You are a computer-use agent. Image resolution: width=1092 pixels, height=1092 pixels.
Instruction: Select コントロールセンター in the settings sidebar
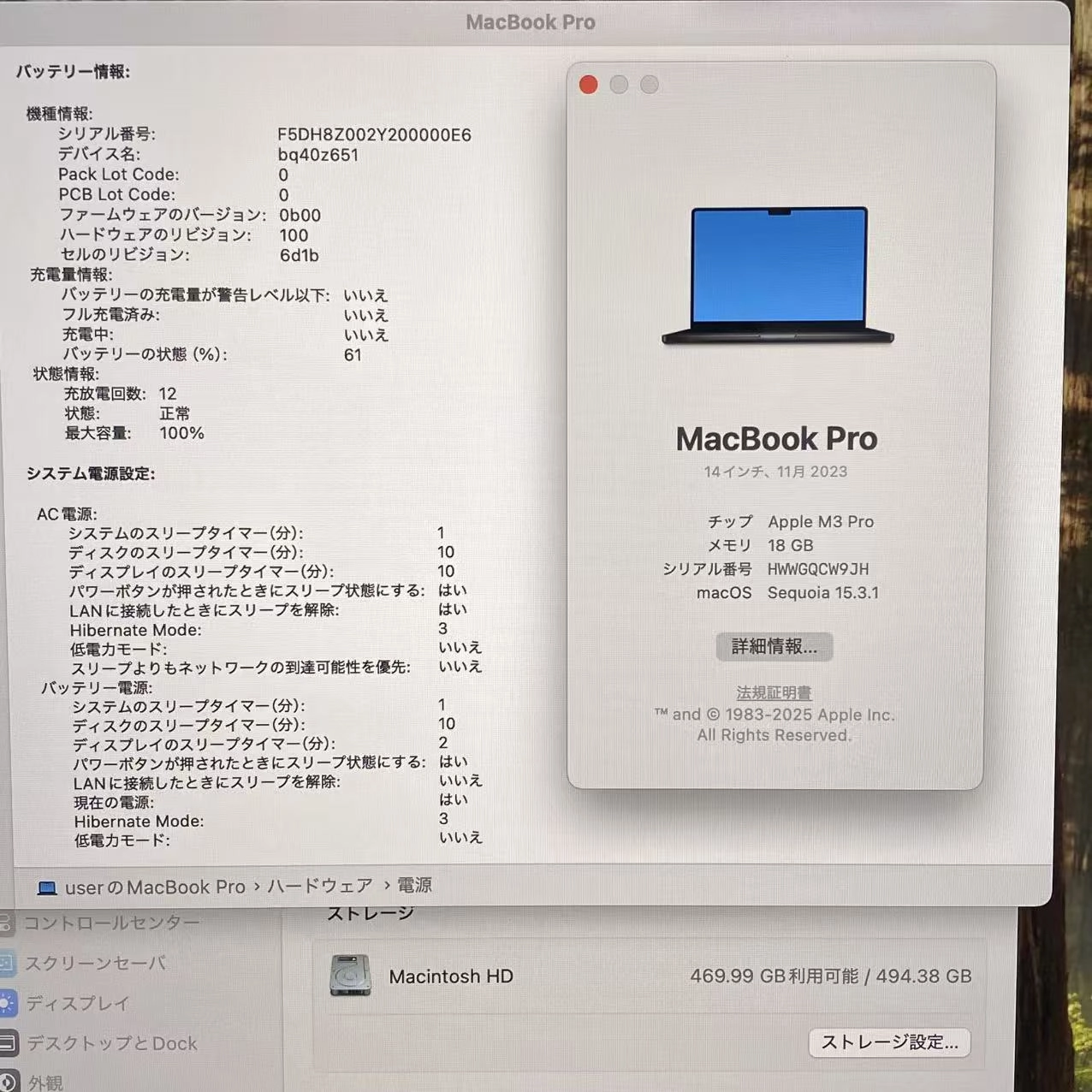click(111, 923)
